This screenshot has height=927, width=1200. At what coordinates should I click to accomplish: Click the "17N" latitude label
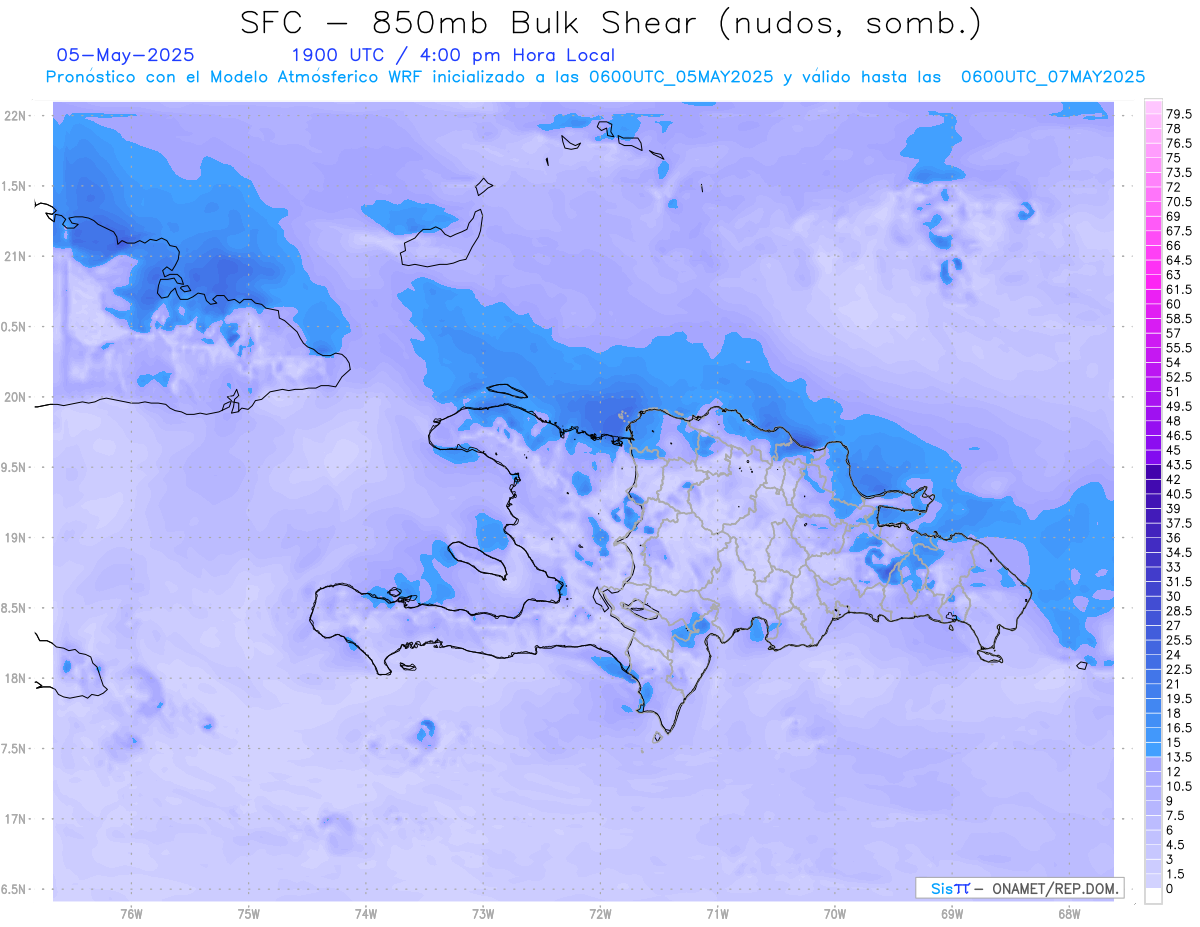17,819
